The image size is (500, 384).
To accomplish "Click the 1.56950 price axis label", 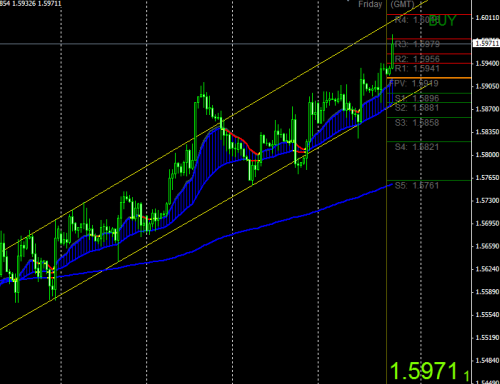I will (x=487, y=223).
